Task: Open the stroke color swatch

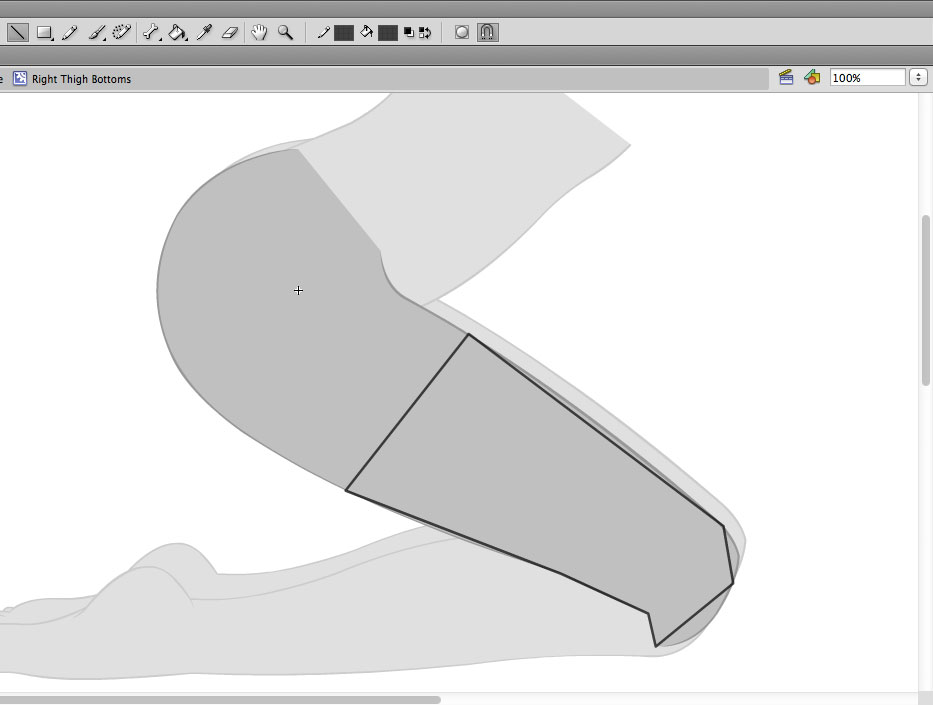Action: [x=344, y=32]
